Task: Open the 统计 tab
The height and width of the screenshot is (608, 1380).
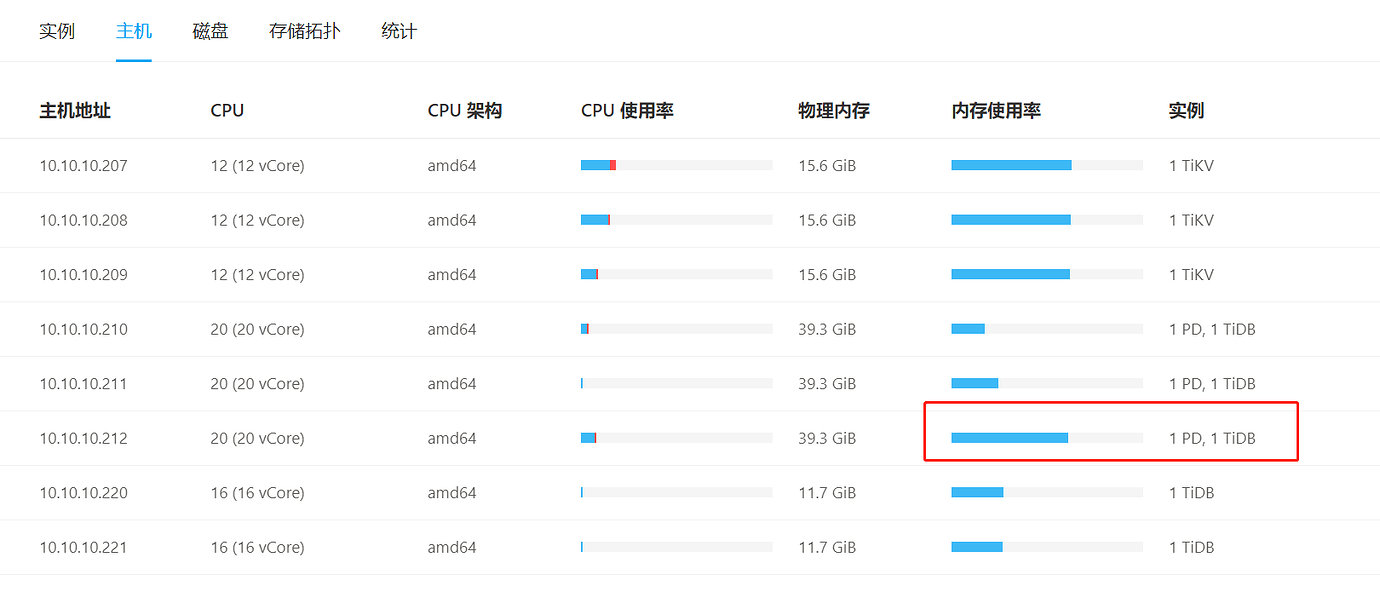Action: click(399, 31)
